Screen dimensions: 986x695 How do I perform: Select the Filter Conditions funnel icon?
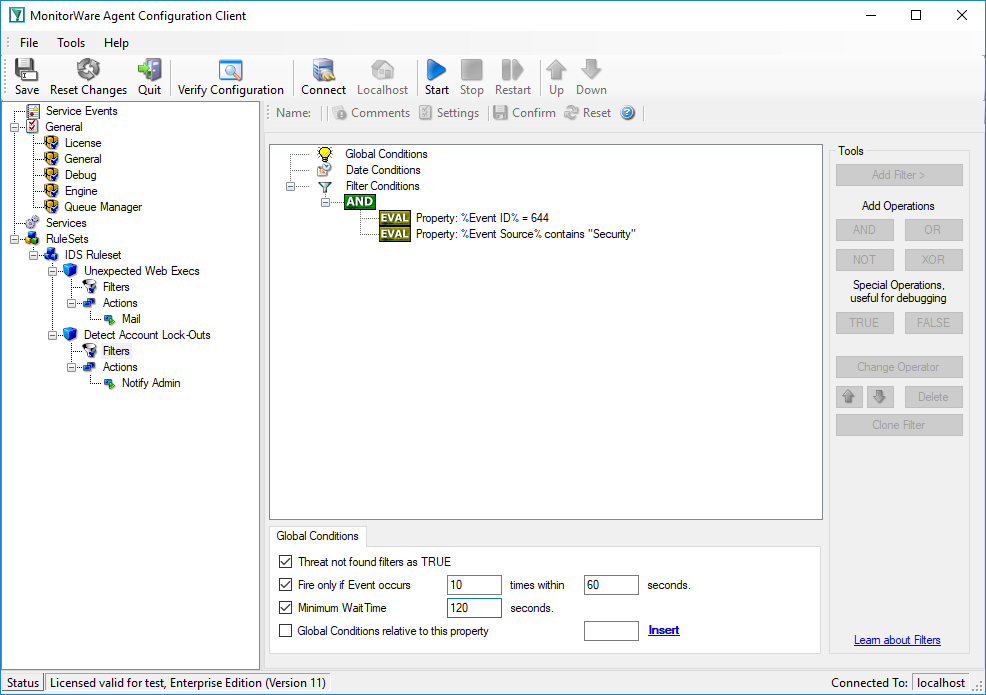tap(324, 186)
